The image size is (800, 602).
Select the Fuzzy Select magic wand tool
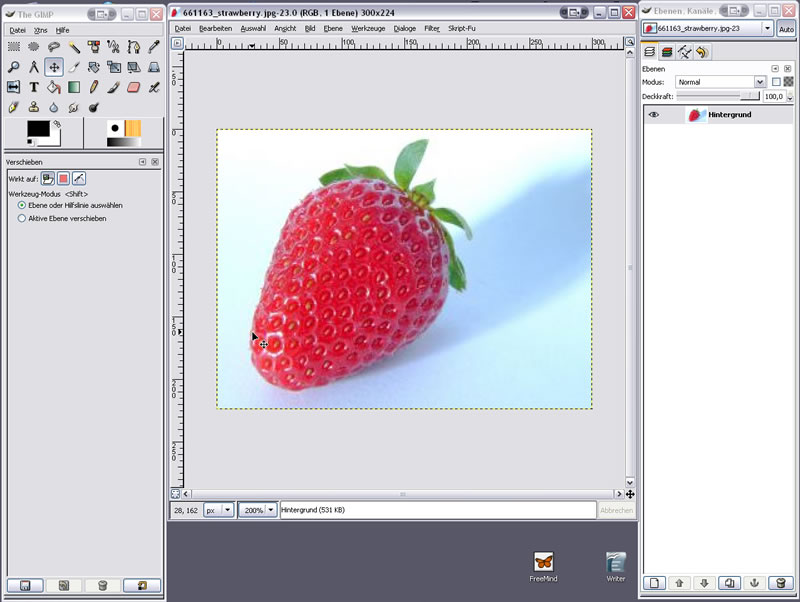pyautogui.click(x=74, y=47)
